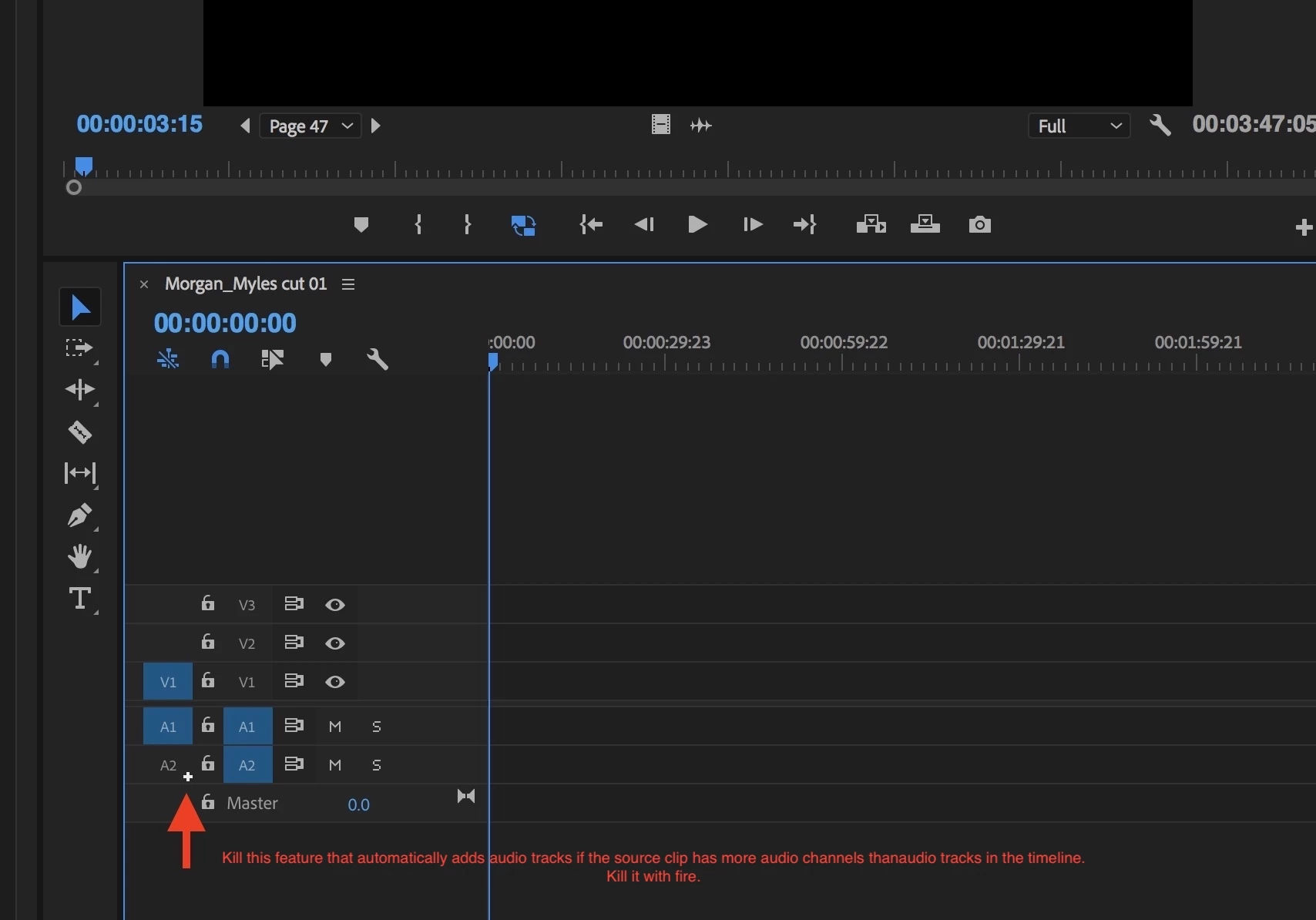This screenshot has height=920, width=1316.
Task: Click V1 source patching button
Action: click(x=168, y=682)
